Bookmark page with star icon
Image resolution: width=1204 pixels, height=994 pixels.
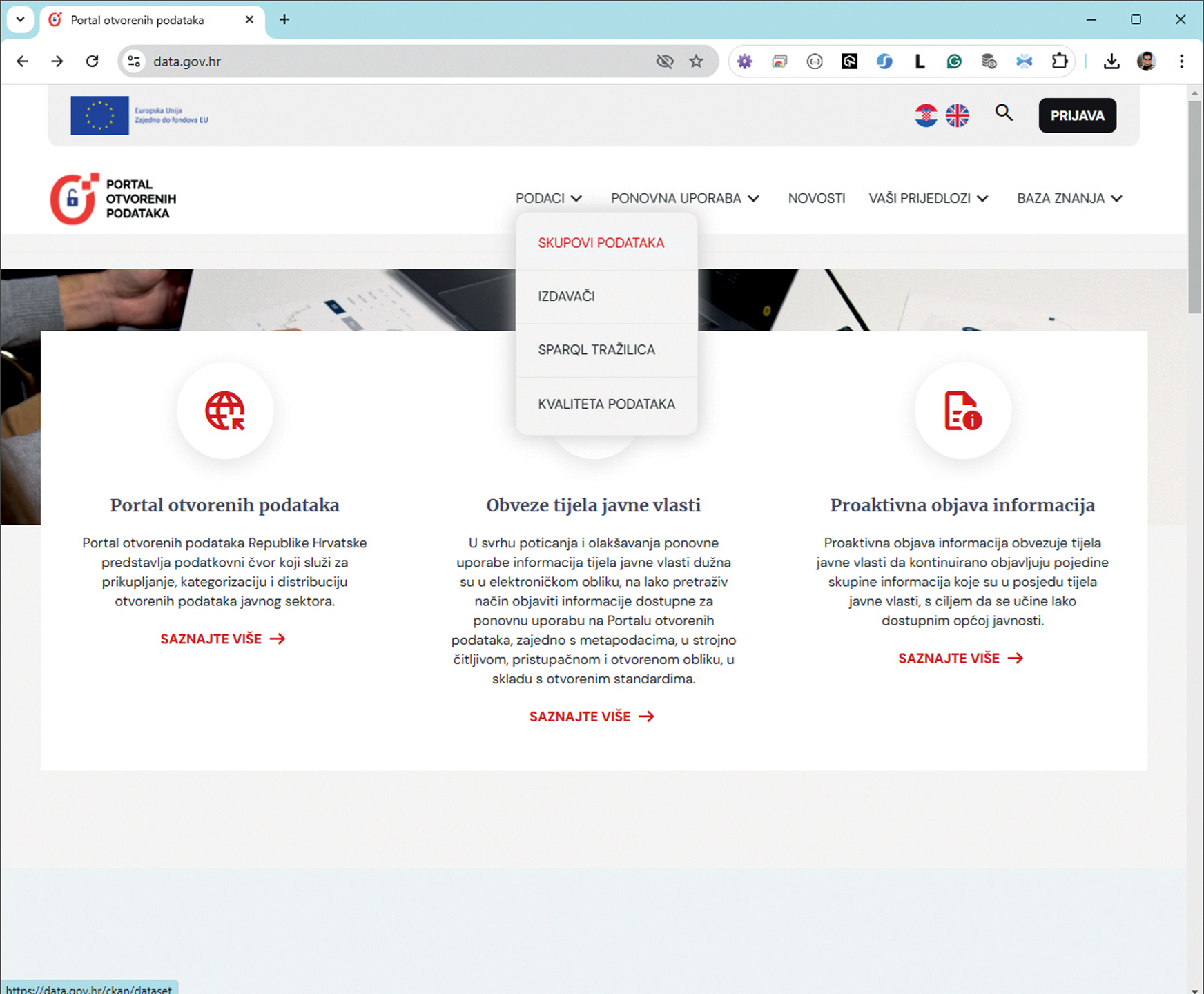696,61
